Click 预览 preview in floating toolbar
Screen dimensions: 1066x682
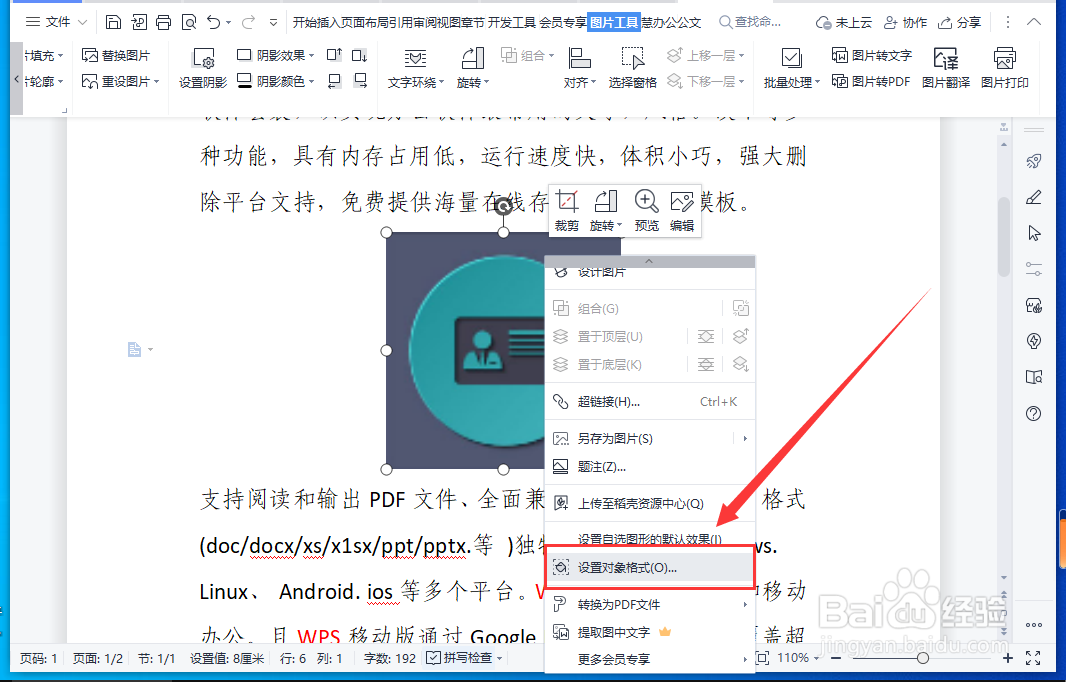click(647, 211)
